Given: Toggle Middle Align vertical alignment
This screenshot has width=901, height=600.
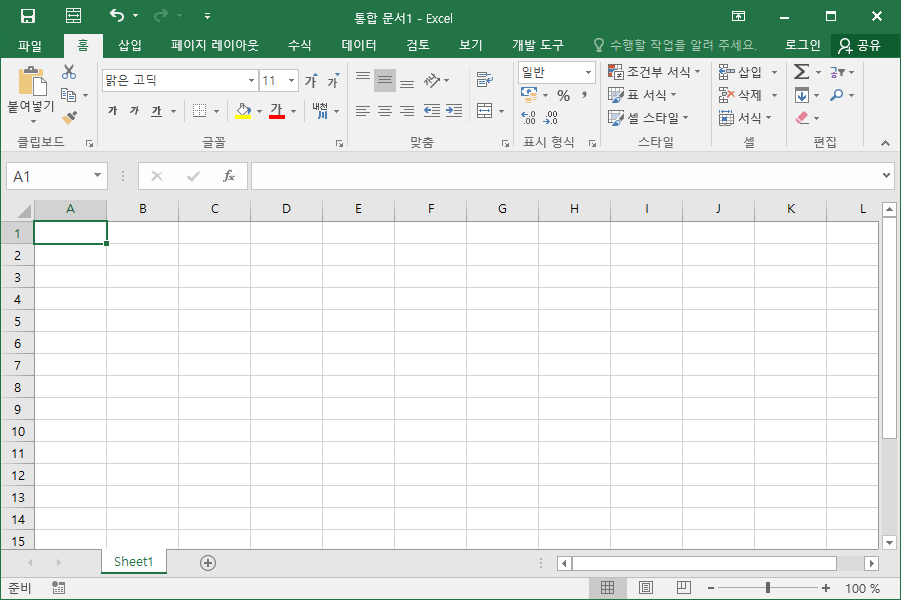Looking at the screenshot, I should 385,80.
